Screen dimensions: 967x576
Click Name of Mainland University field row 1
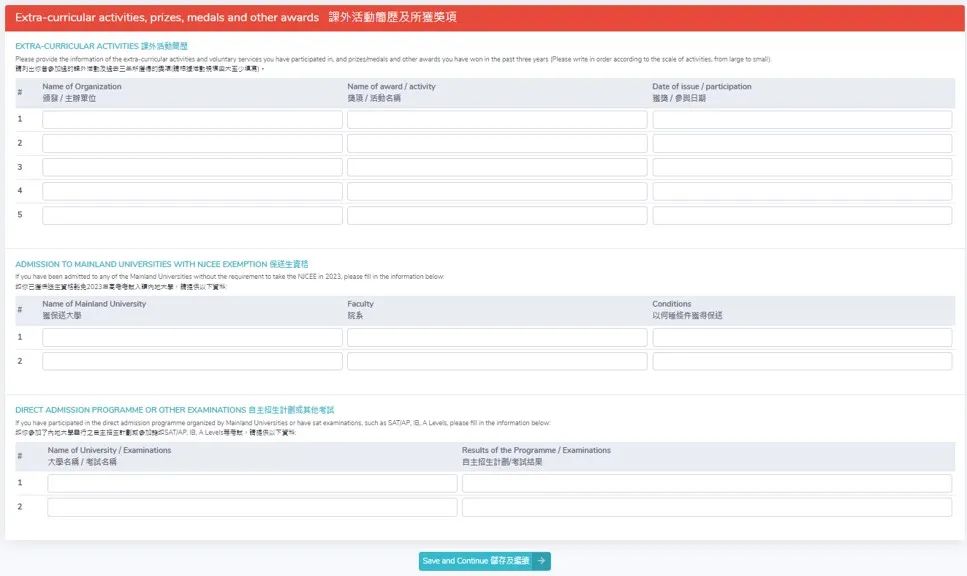tap(192, 338)
